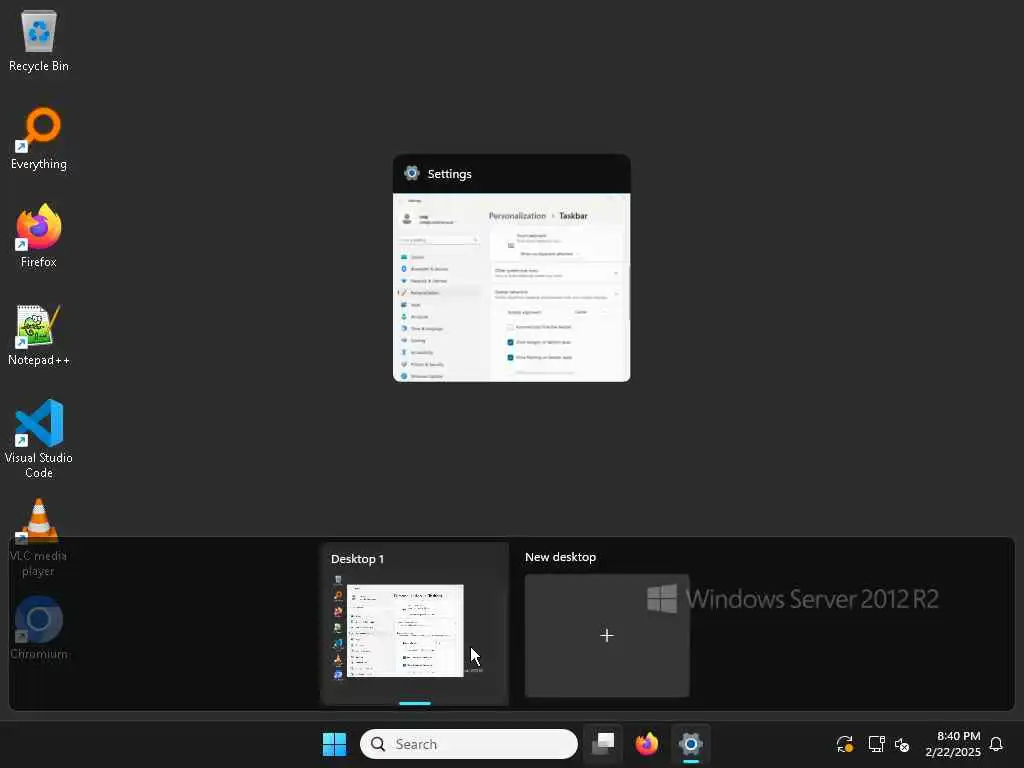Open the notifications bell icon

click(x=996, y=744)
